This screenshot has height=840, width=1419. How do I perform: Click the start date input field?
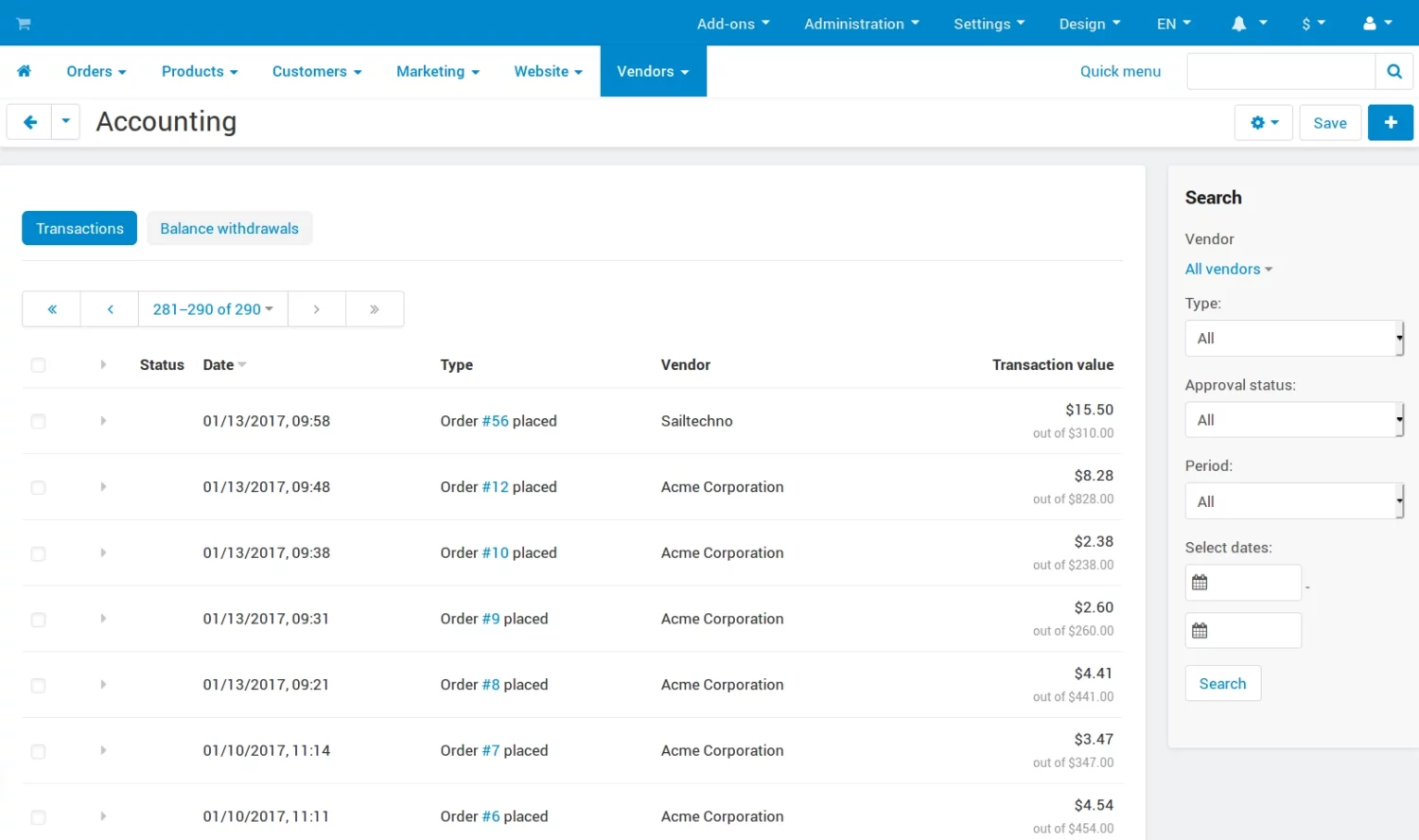[1243, 583]
